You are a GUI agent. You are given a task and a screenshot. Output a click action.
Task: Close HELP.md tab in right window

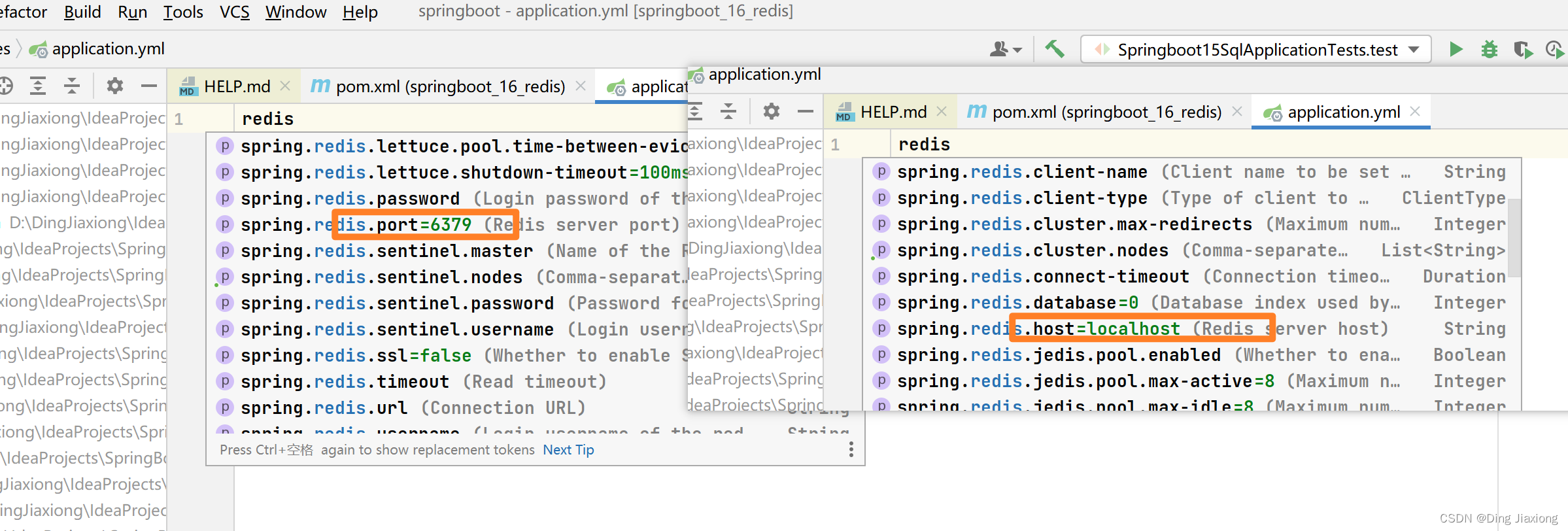[x=942, y=111]
